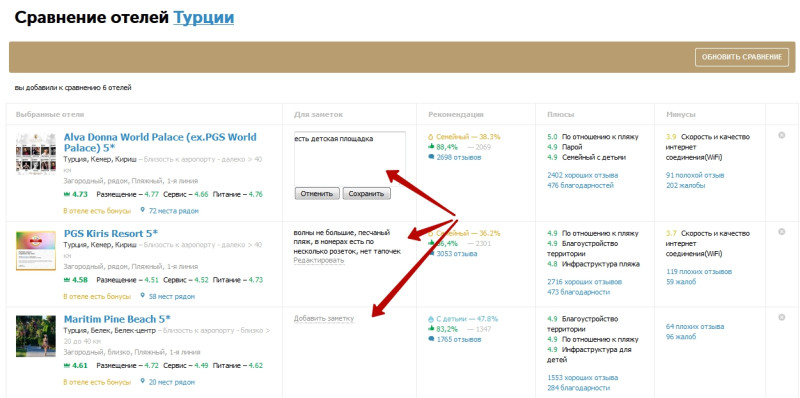This screenshot has height=398, width=800.
Task: Open 64 плохих отзыва link
Action: (695, 327)
